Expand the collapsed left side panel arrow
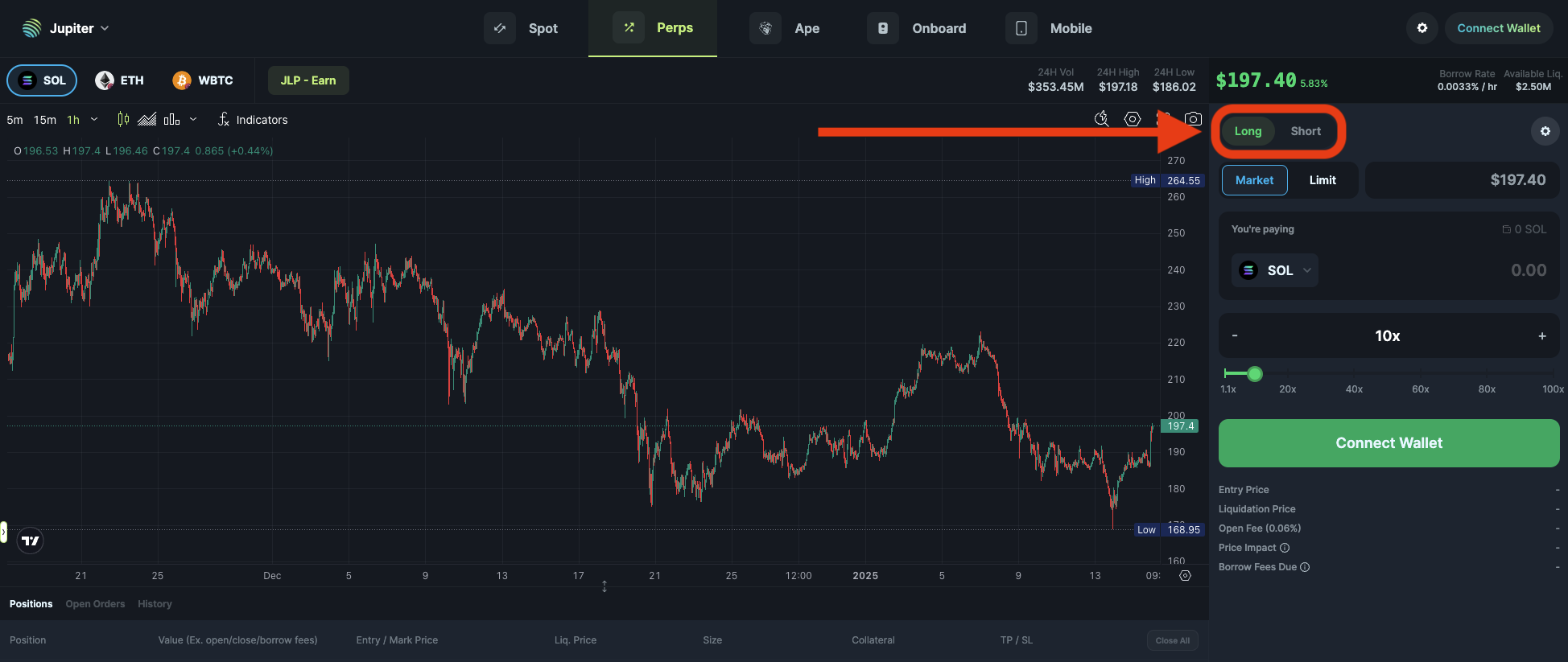Image resolution: width=1568 pixels, height=662 pixels. (x=3, y=532)
